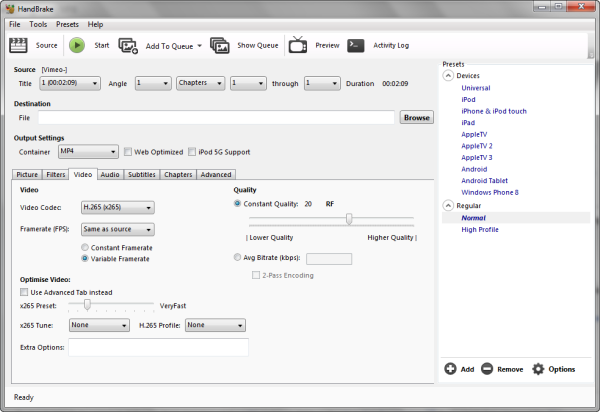Collapse the Devices preset group

coord(447,76)
